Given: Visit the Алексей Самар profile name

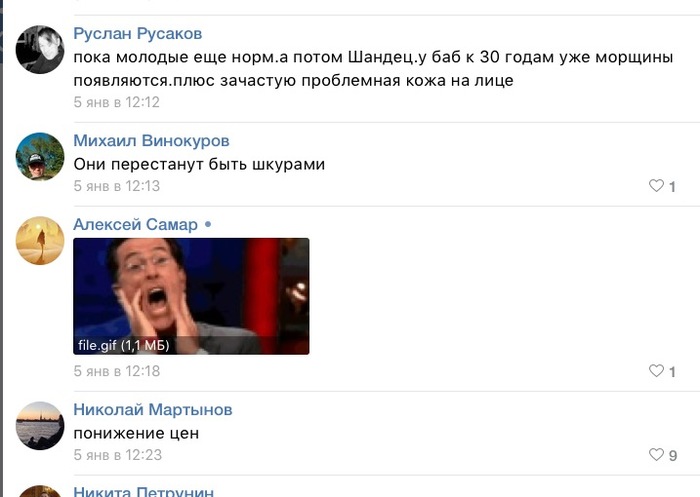Looking at the screenshot, I should (135, 224).
